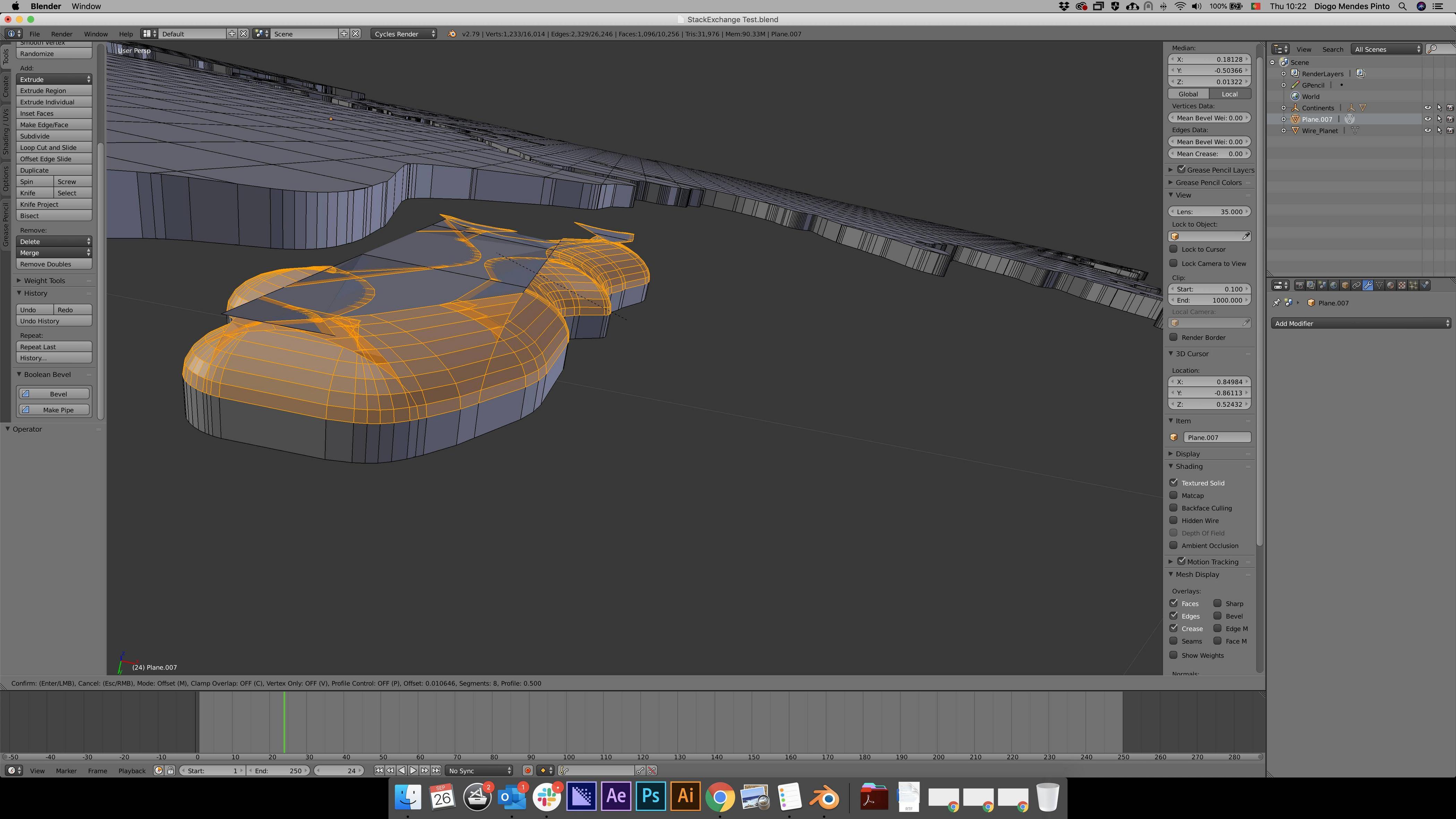Toggle selectability arrow for Wire_Planet
Screen dimensions: 1456x819
(1439, 131)
